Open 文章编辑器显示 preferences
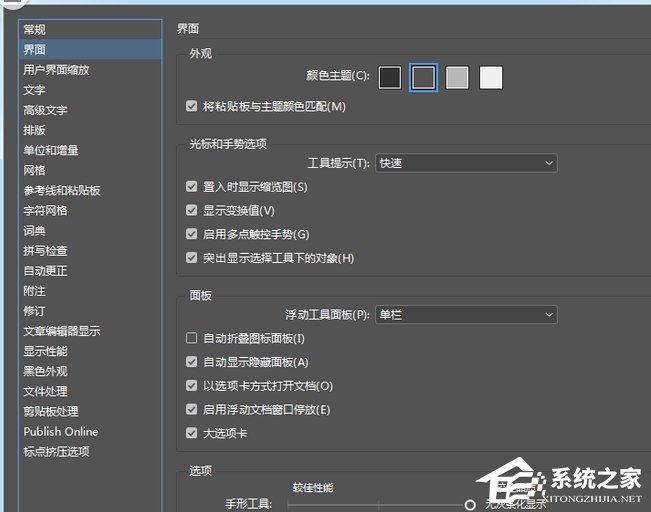 [x=90, y=331]
